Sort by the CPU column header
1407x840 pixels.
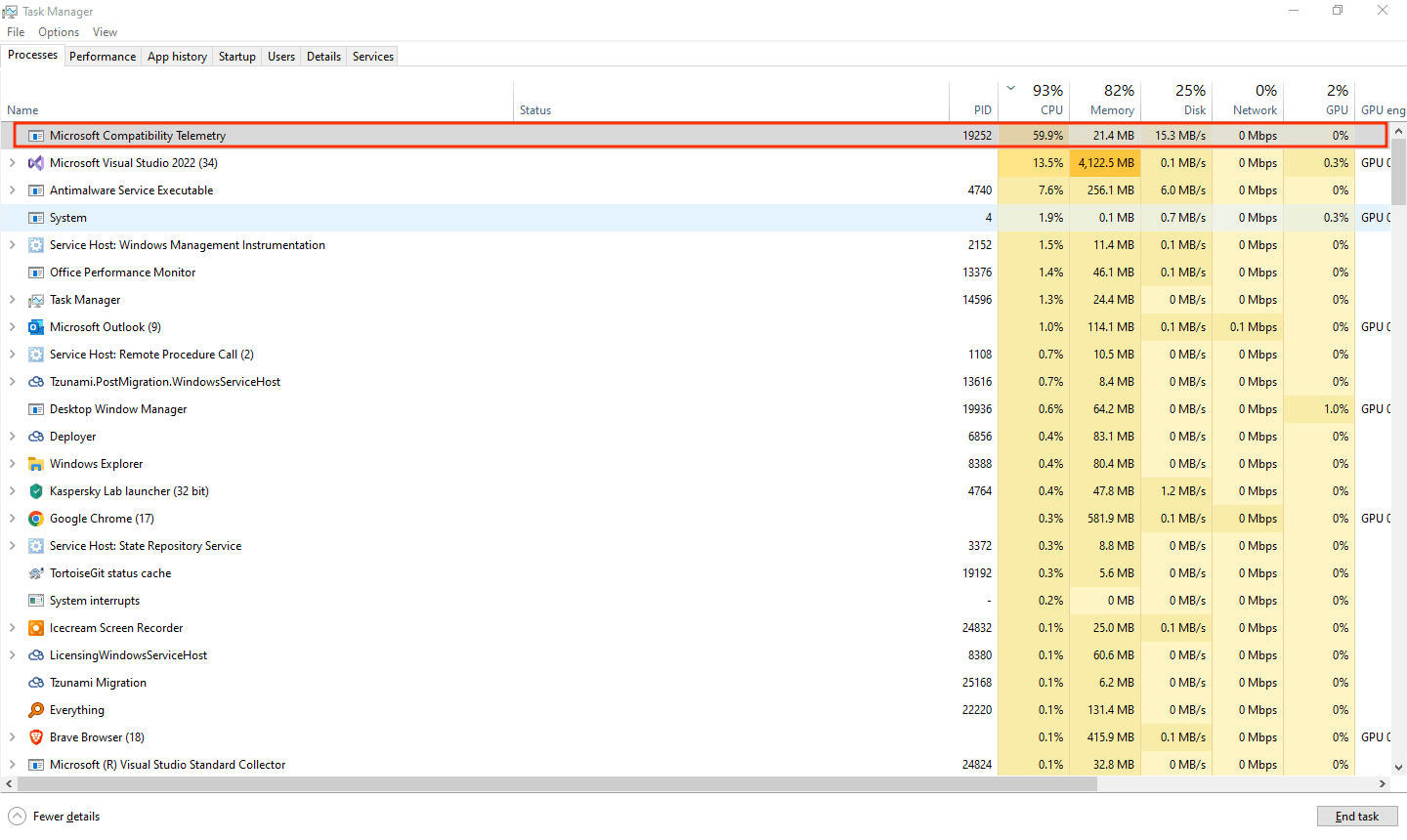point(1034,101)
